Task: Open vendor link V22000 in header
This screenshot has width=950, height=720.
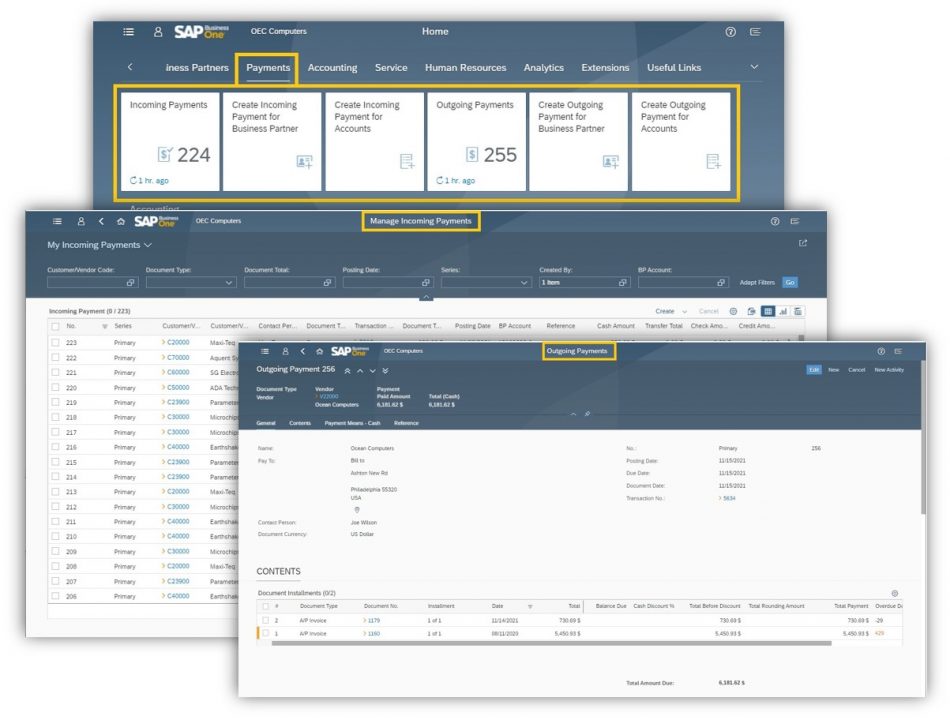Action: pos(328,396)
